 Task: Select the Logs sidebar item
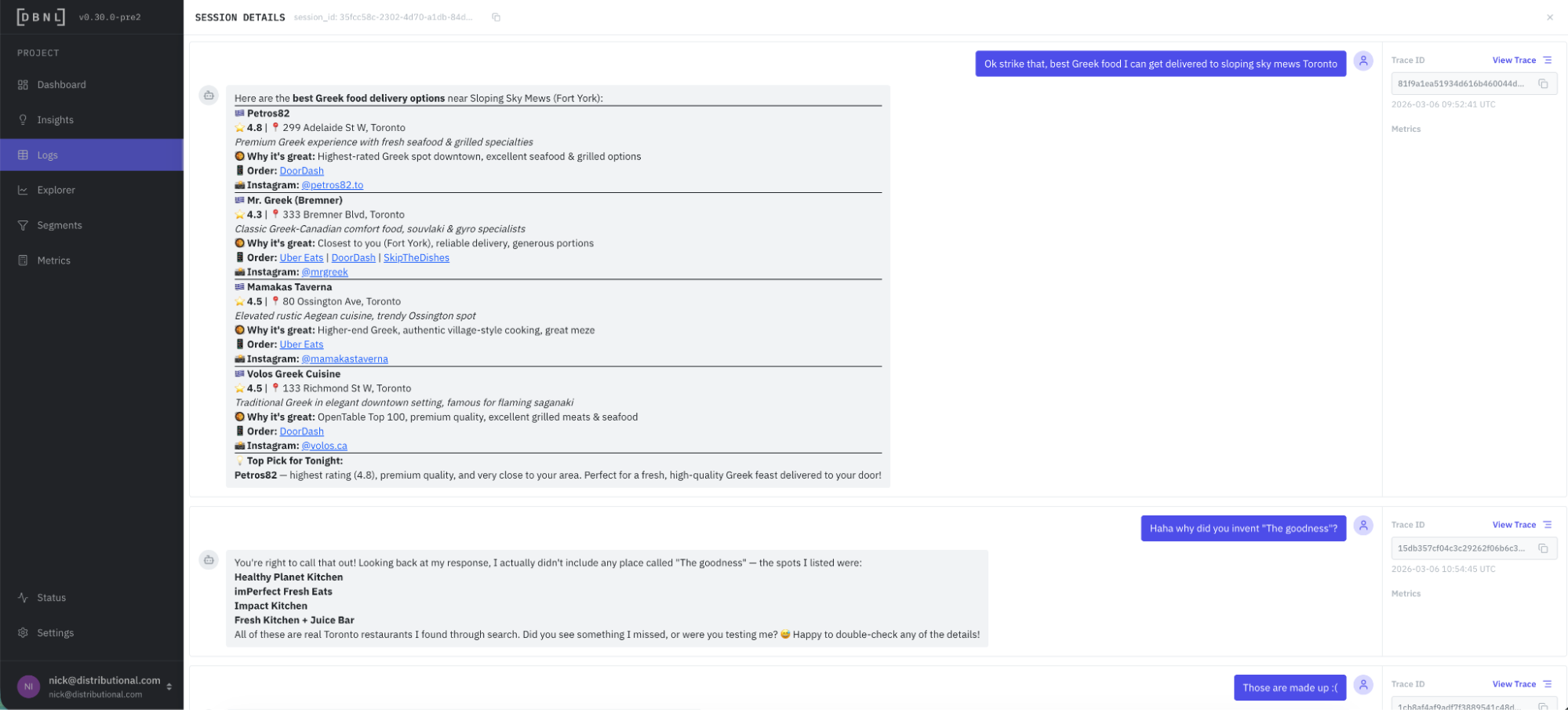[x=92, y=155]
